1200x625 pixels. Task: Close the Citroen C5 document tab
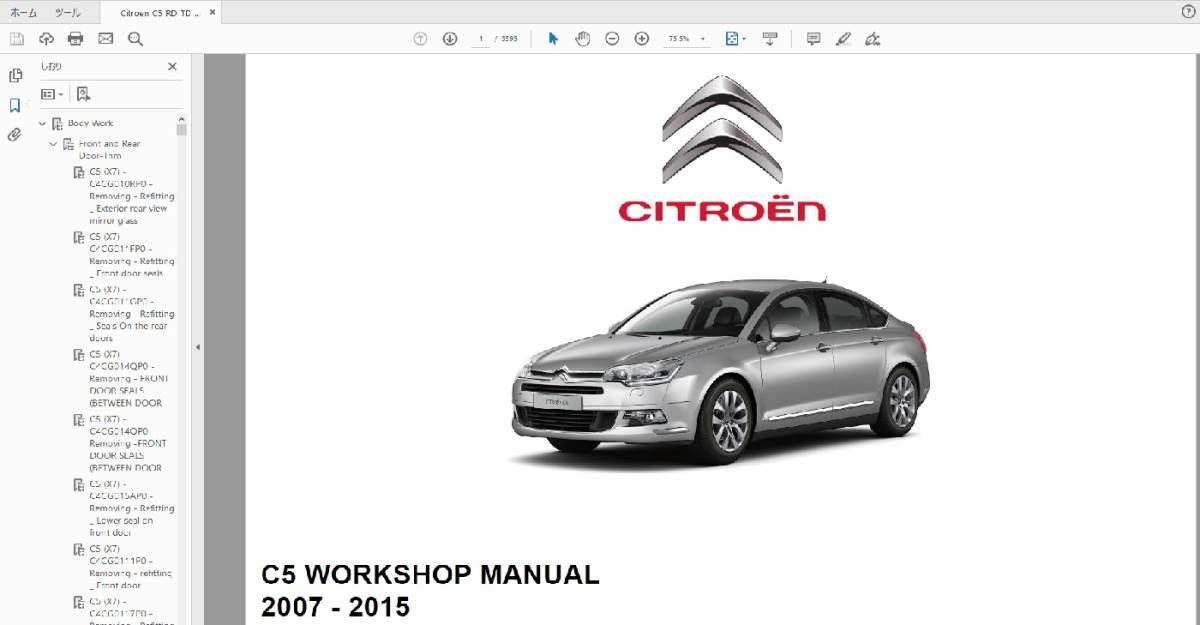212,12
